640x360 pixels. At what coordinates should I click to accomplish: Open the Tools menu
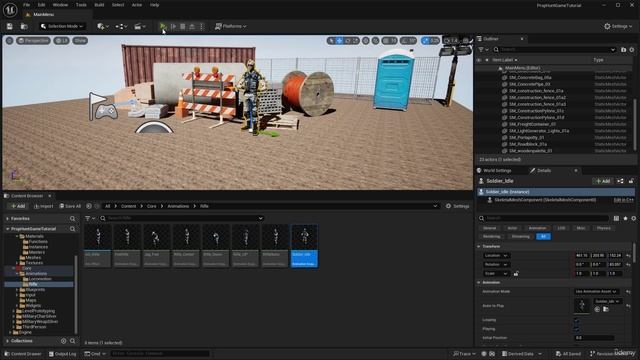click(x=81, y=5)
